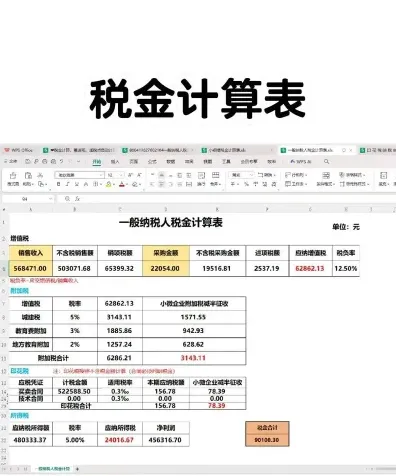
Task: Open the 公式 ribbon tab
Action: tap(152, 161)
